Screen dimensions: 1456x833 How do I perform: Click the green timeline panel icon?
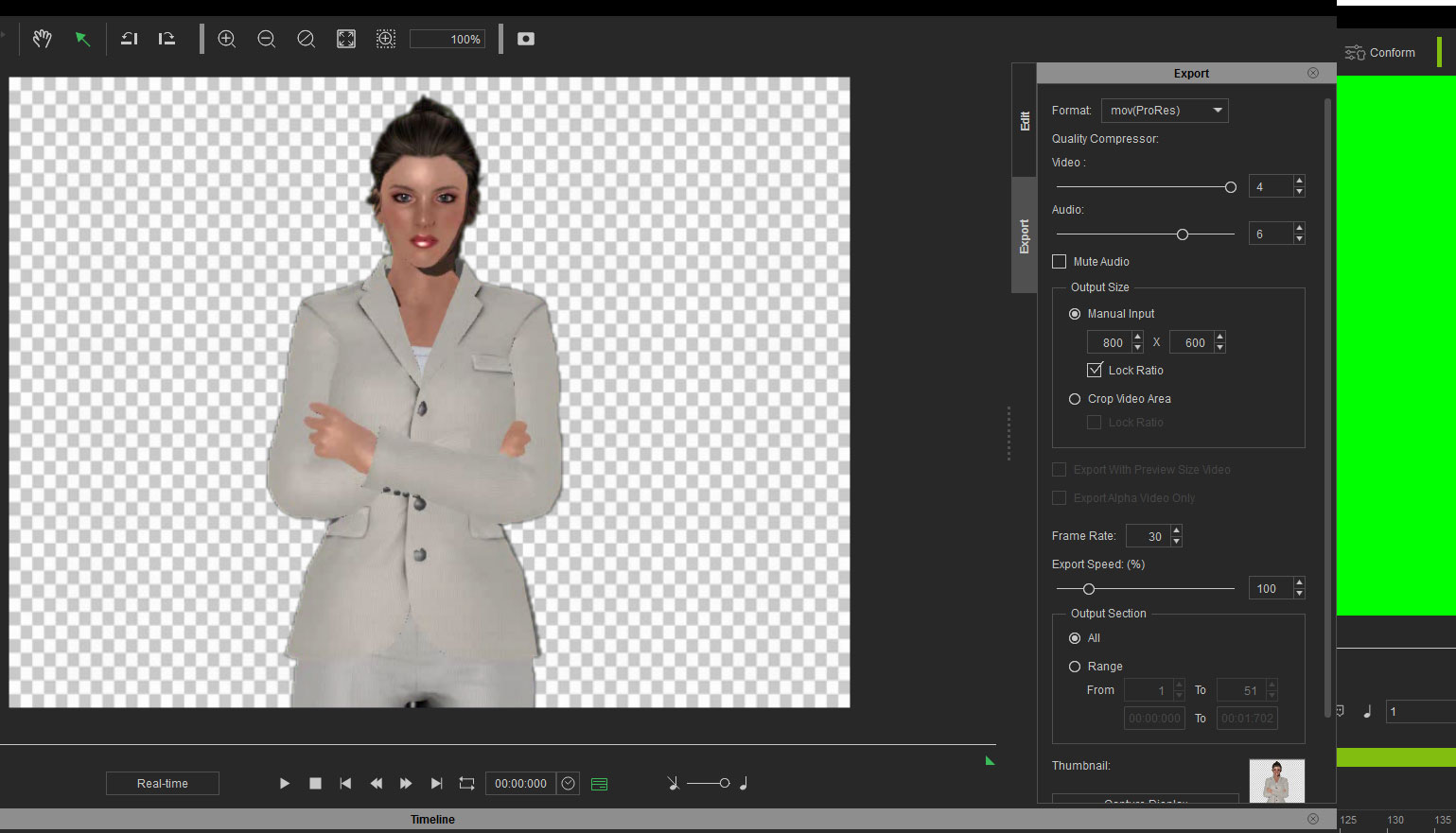[599, 784]
